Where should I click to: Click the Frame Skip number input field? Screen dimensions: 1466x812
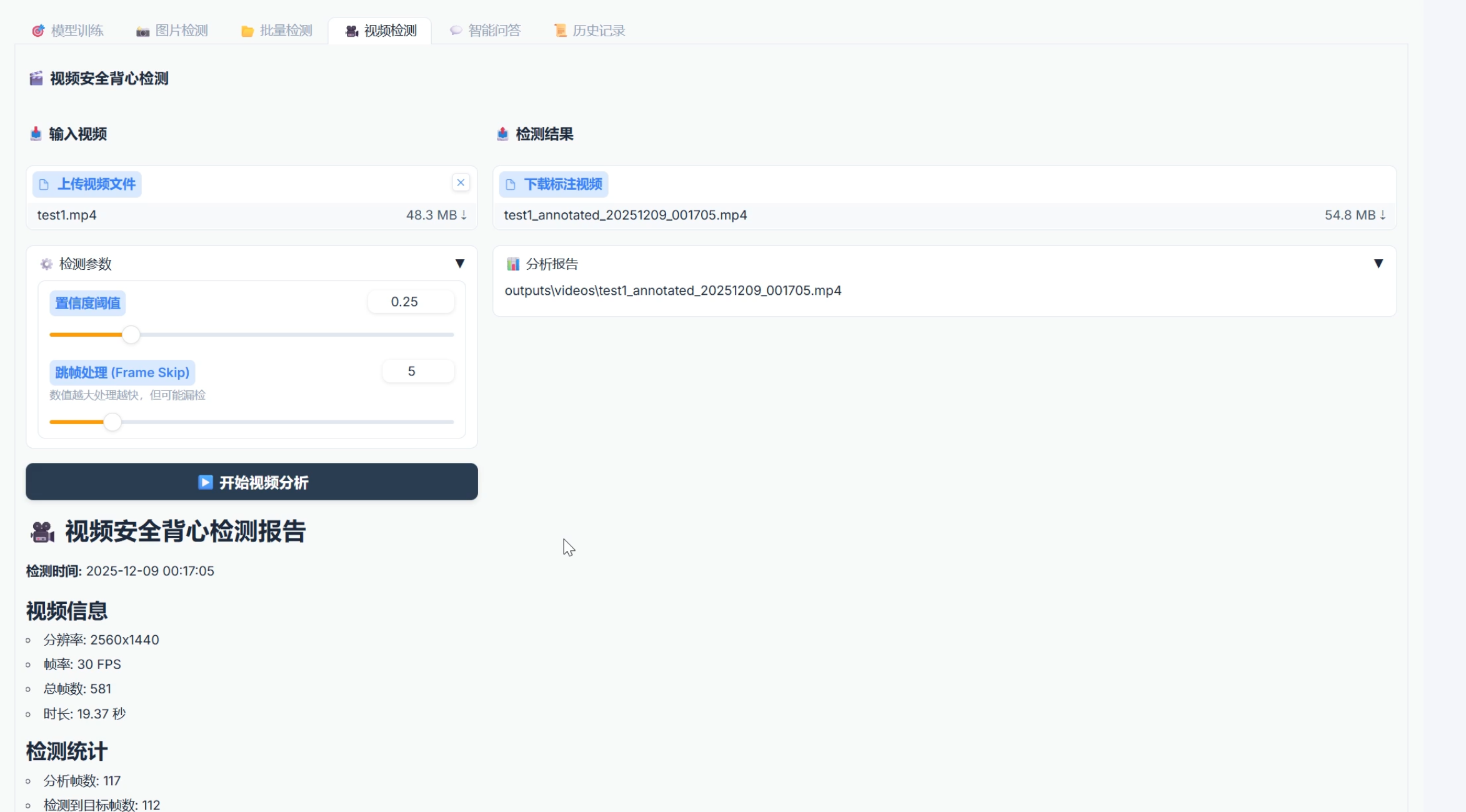(417, 372)
